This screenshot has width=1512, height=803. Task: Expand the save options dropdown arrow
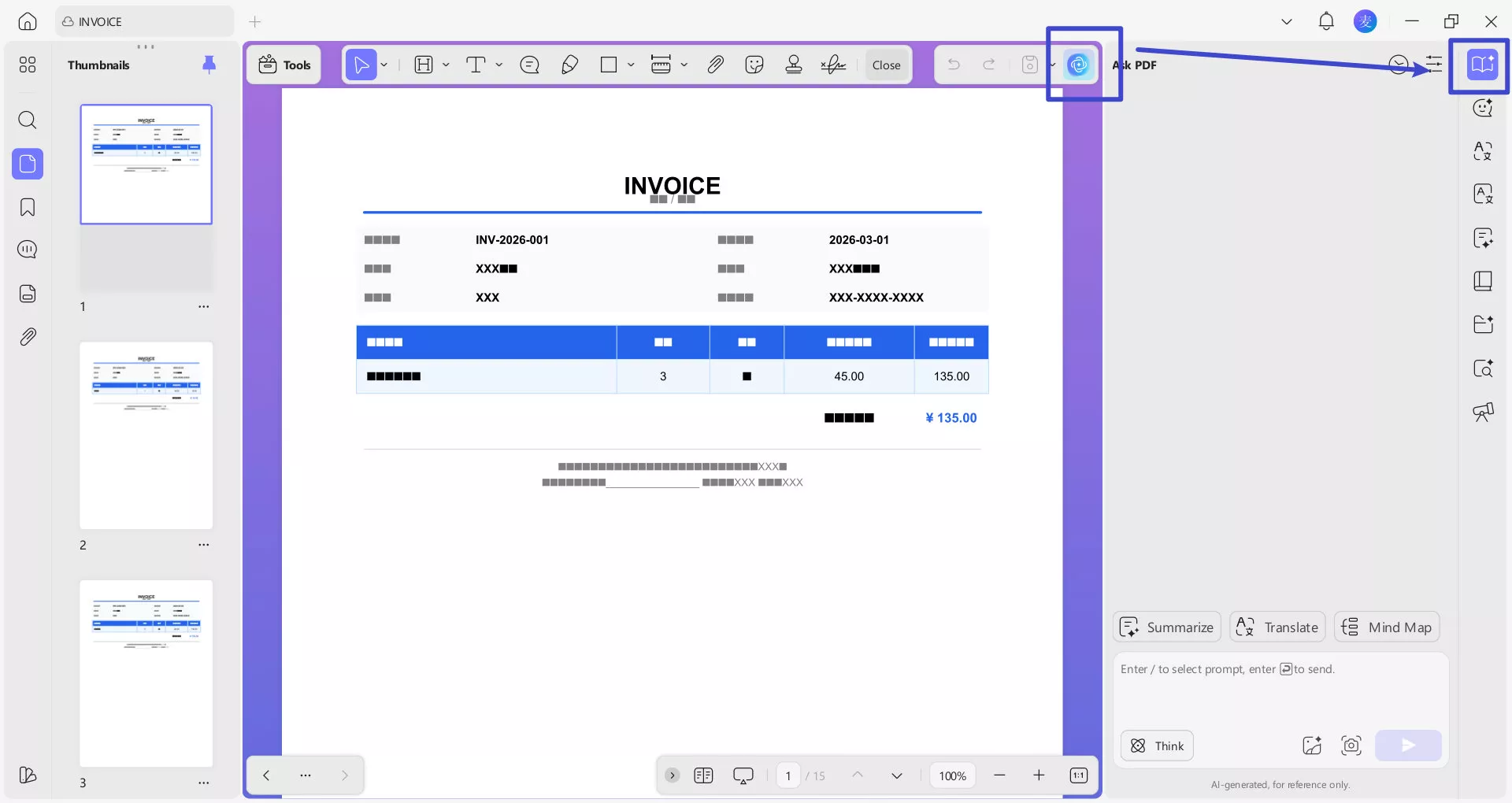(1051, 65)
